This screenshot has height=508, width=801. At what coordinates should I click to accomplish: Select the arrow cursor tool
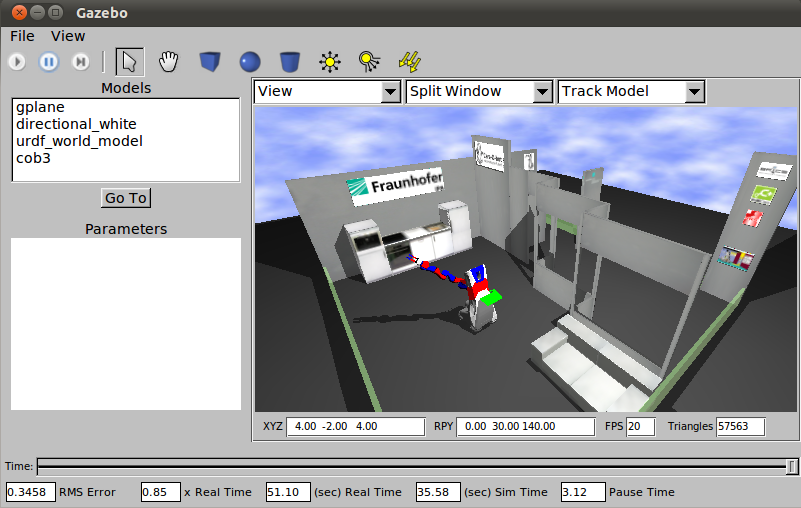[x=129, y=62]
